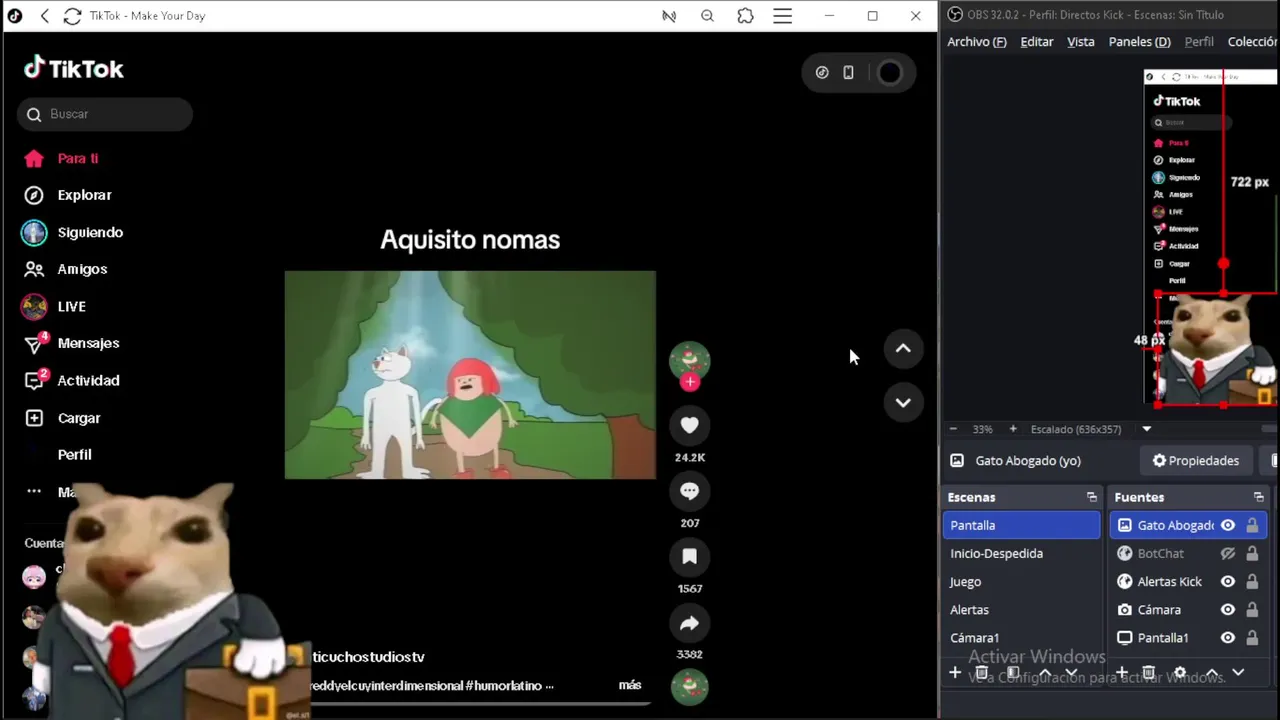The width and height of the screenshot is (1280, 720).
Task: Open OBS Archivo menu
Action: [x=976, y=42]
